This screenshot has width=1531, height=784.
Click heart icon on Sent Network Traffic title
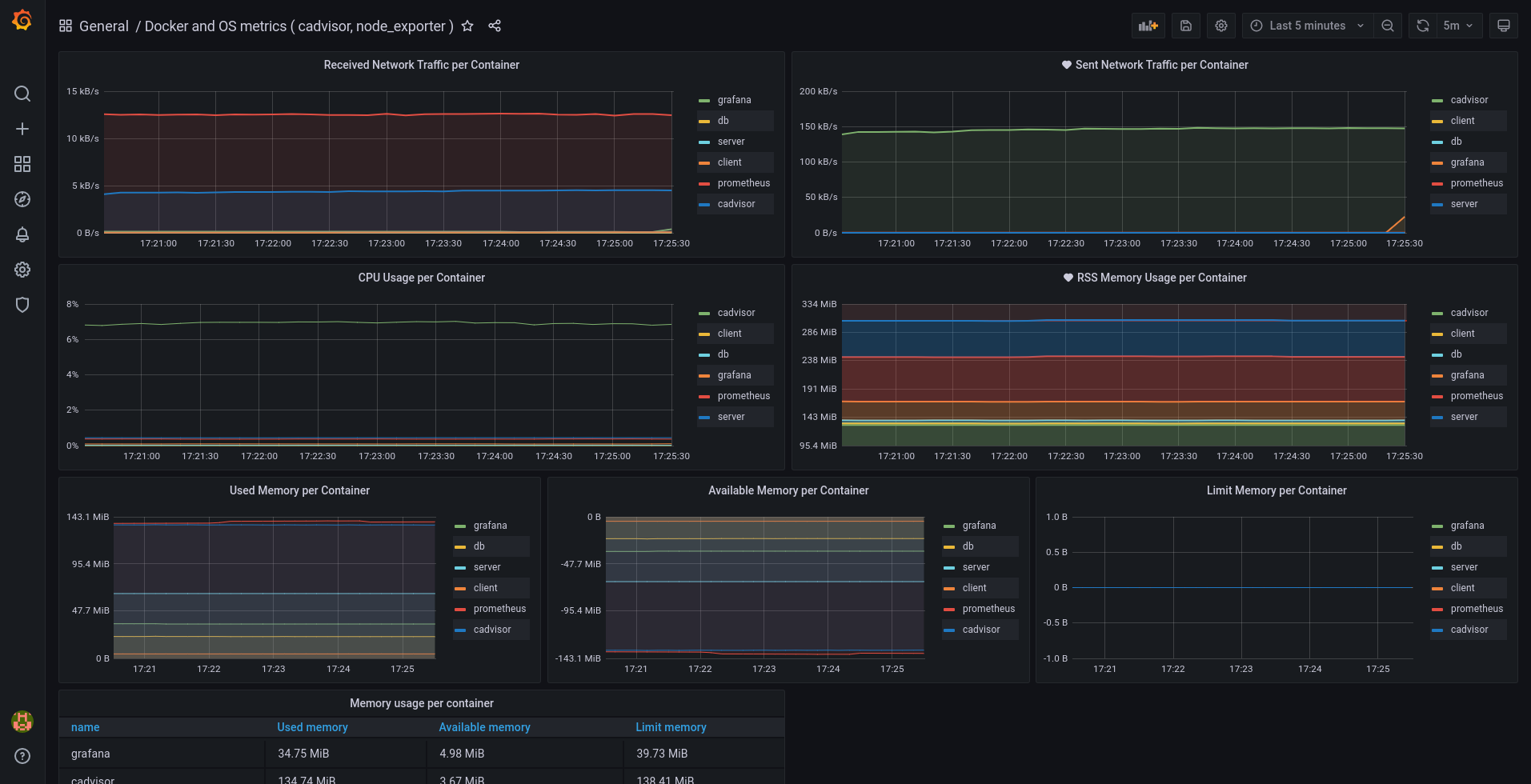[x=1066, y=65]
